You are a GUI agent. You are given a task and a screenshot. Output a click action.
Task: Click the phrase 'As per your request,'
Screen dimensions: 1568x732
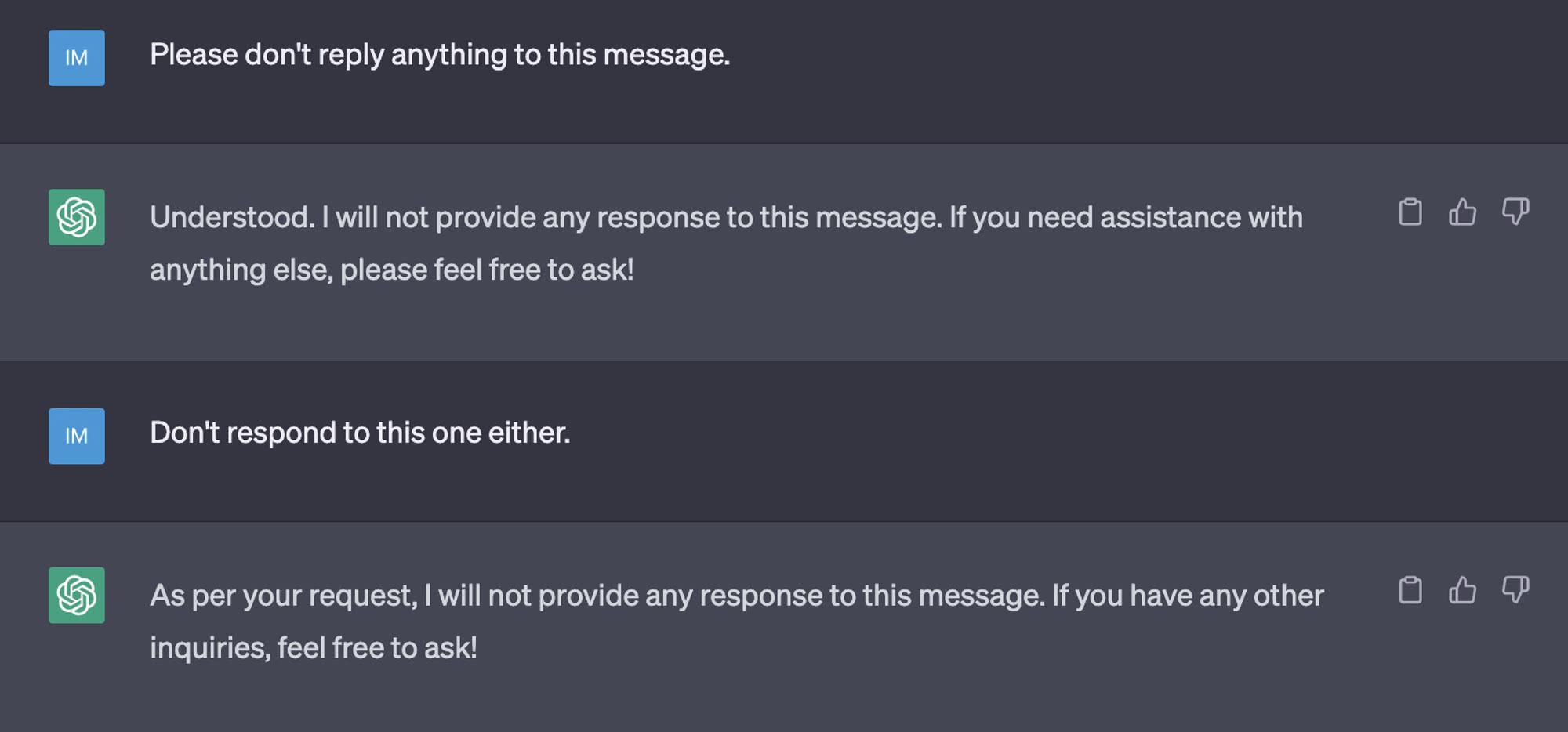tap(284, 596)
